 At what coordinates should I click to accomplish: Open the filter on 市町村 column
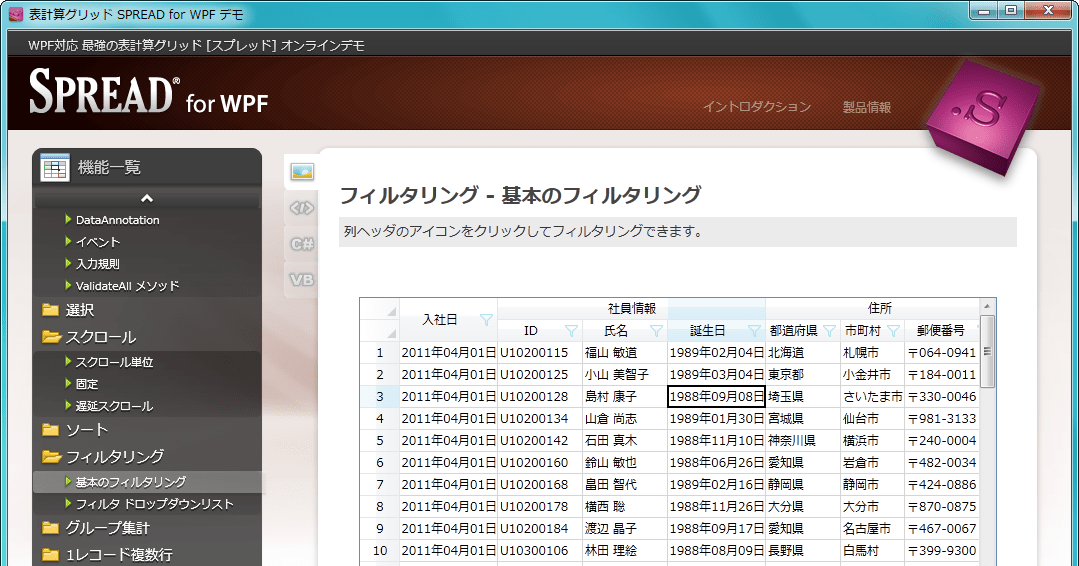coord(893,331)
